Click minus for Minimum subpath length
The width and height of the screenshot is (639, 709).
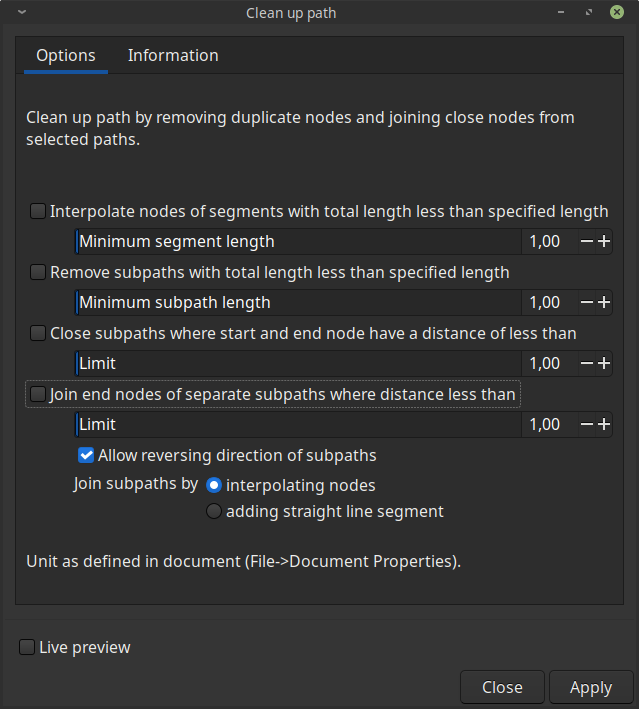point(587,302)
